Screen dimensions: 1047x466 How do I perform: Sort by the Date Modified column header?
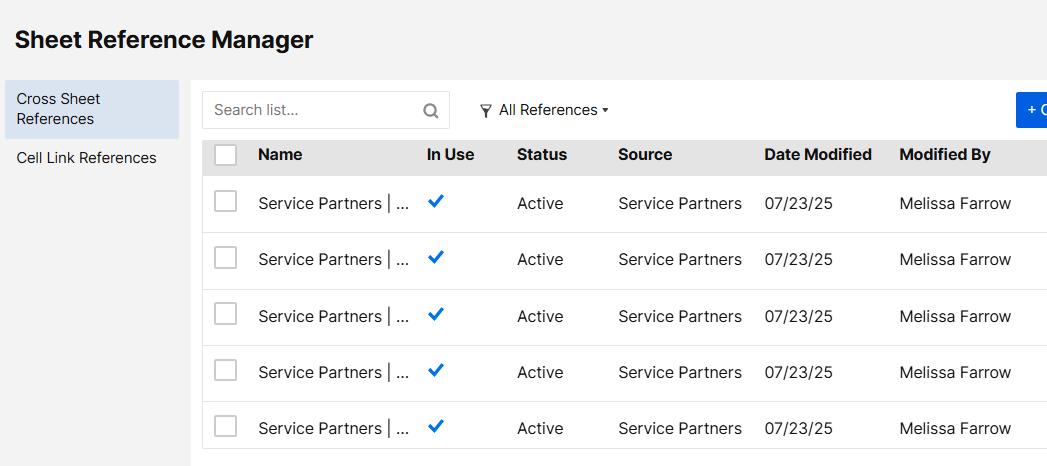click(x=818, y=155)
